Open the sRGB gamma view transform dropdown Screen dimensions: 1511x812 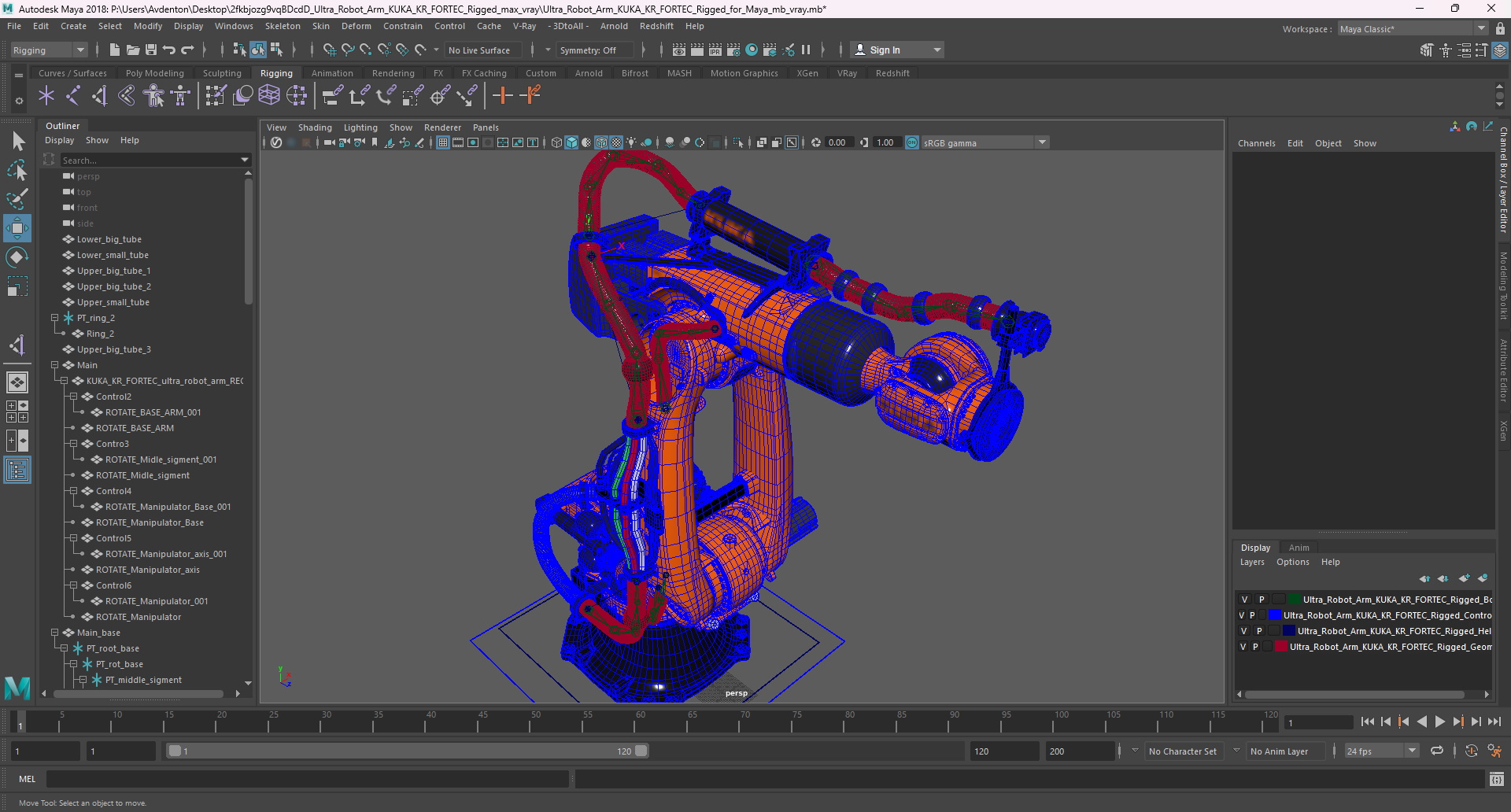point(985,142)
